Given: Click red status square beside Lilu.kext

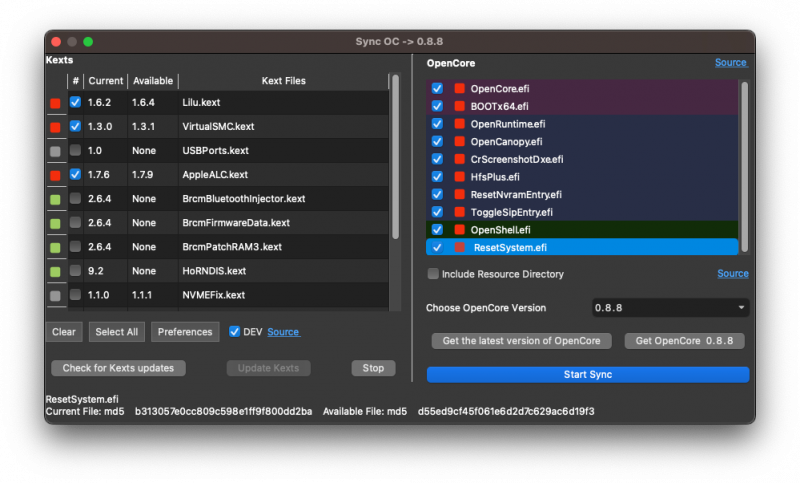Looking at the screenshot, I should (55, 103).
